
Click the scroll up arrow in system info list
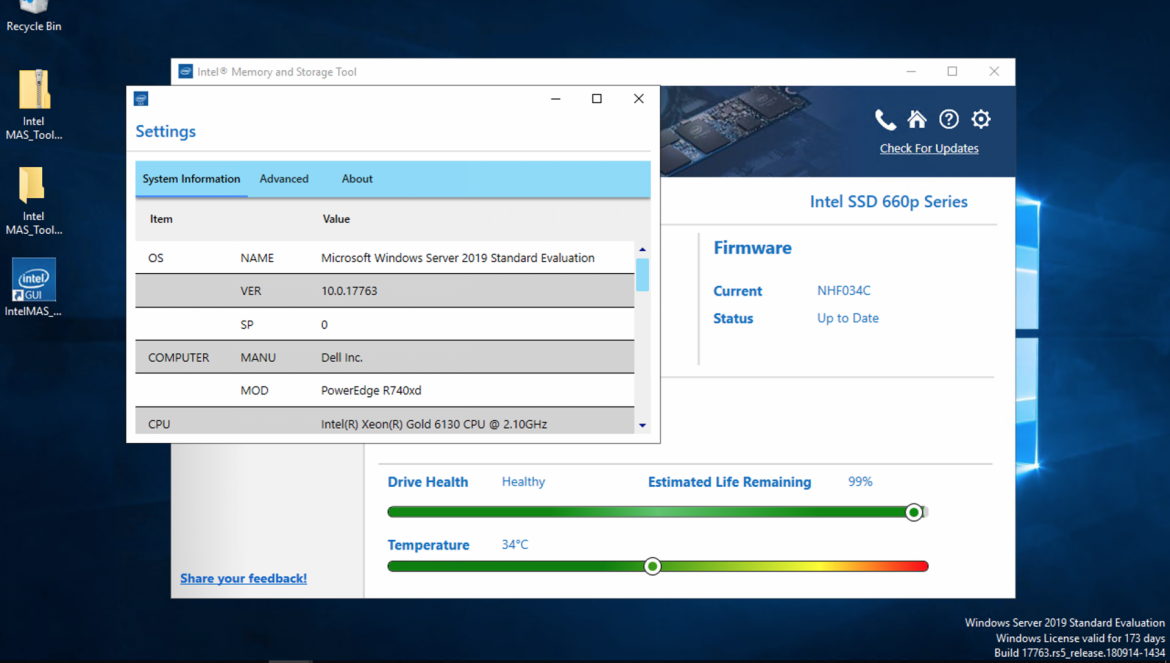[642, 249]
